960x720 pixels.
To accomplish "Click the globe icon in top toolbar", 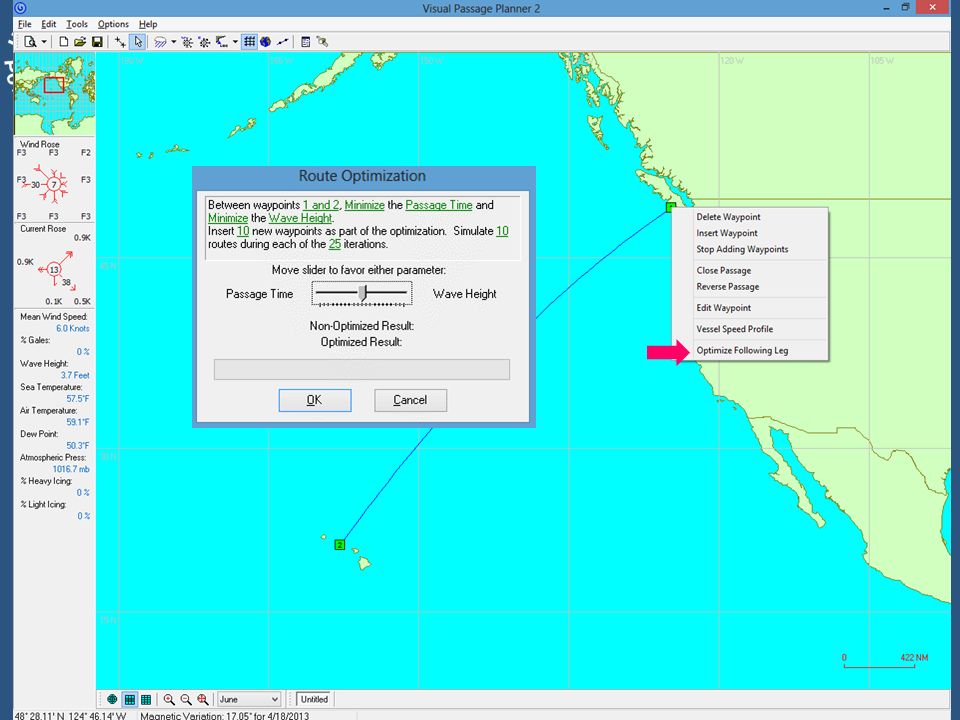I will click(x=265, y=42).
